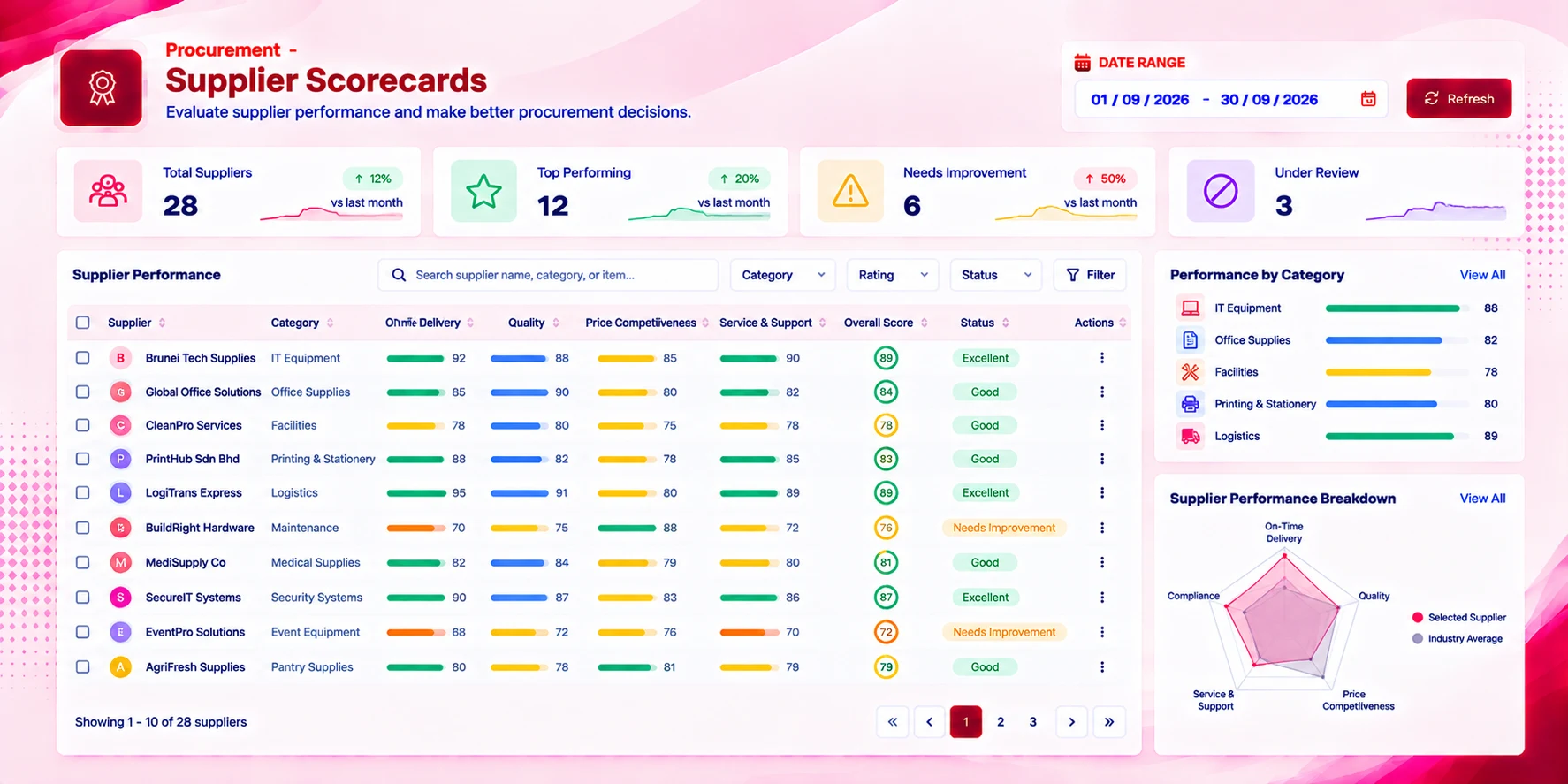The width and height of the screenshot is (1568, 784).
Task: Open actions menu for LogiTrans Express
Action: (x=1102, y=492)
